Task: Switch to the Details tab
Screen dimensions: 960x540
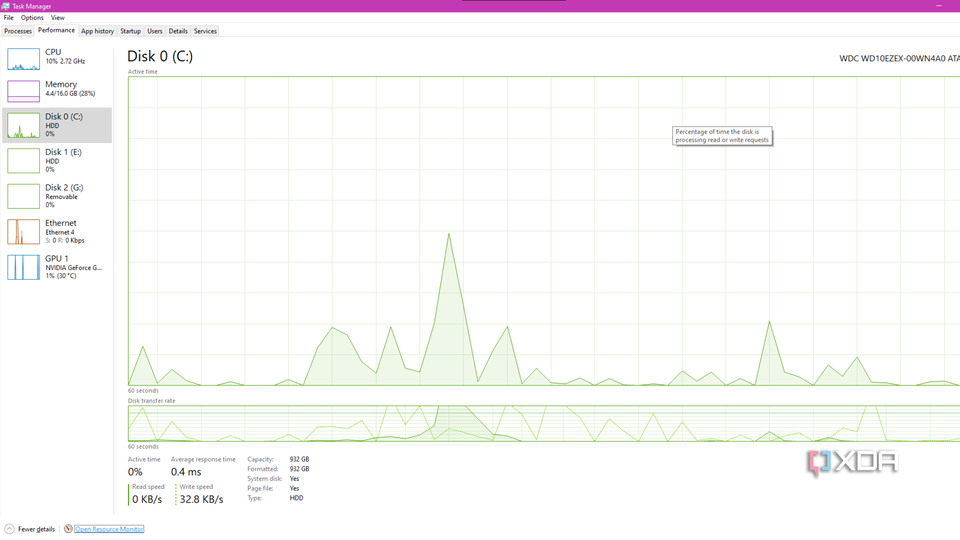Action: (178, 31)
